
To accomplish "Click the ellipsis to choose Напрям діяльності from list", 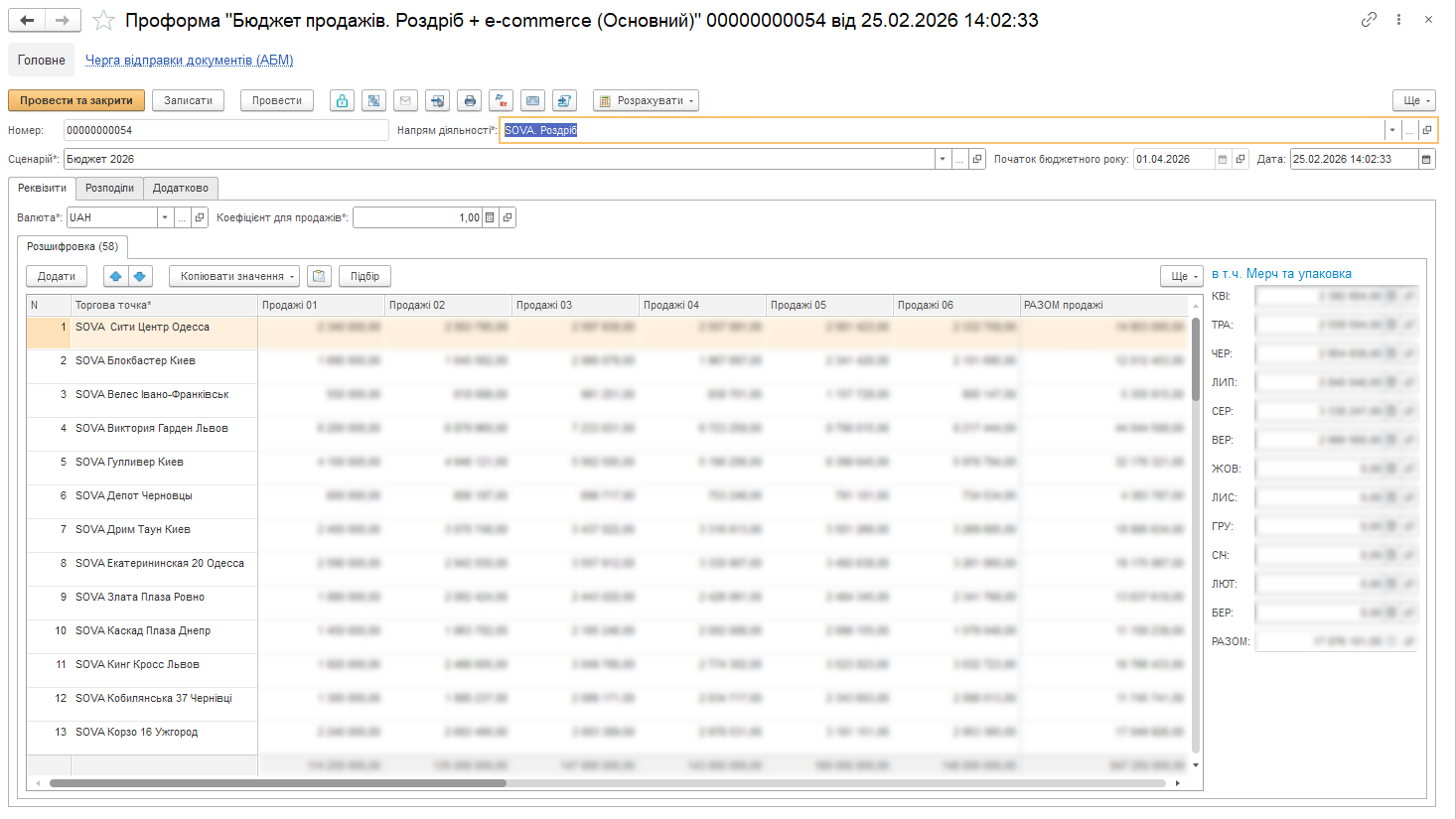I will [x=1409, y=130].
